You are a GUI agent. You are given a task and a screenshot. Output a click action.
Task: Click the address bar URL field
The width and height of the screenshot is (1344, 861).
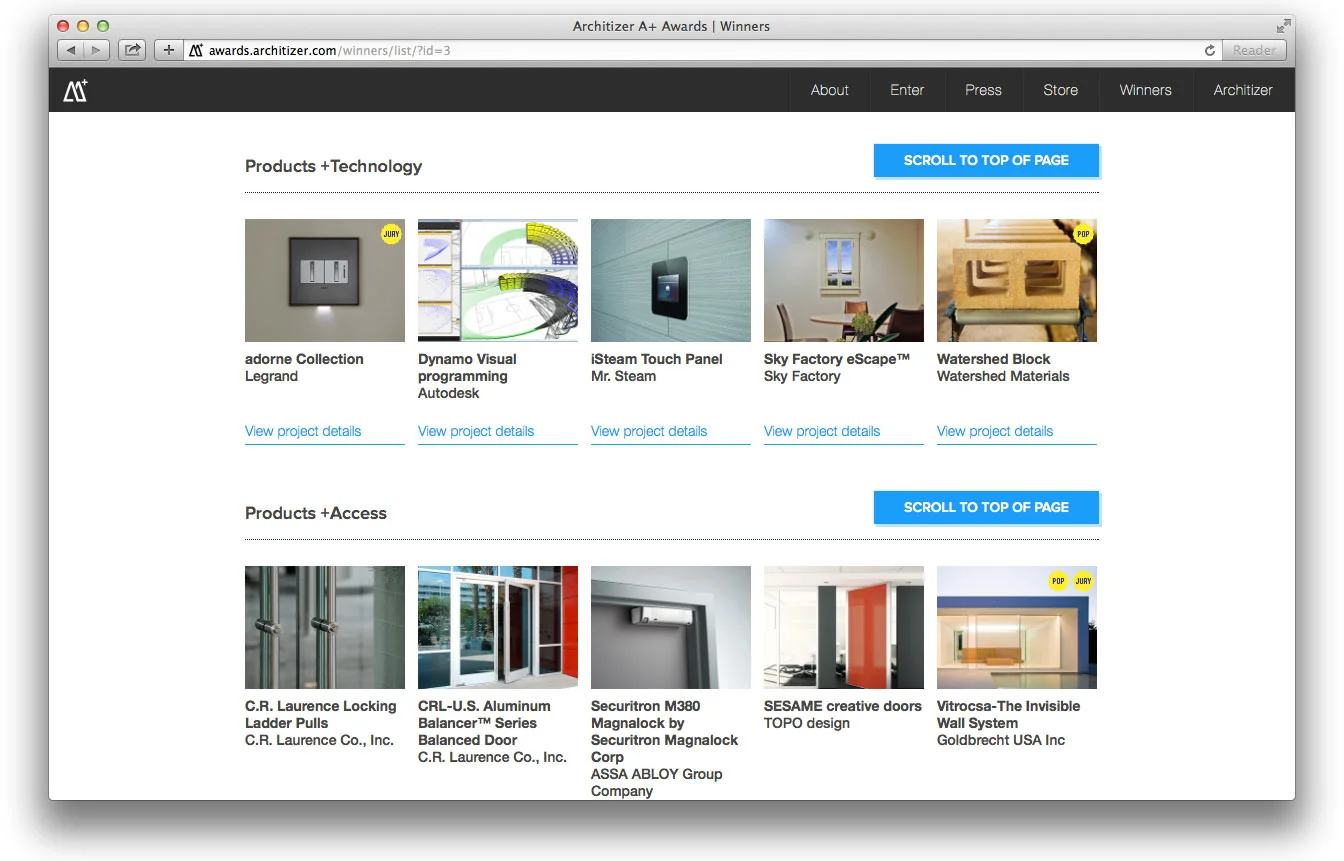[x=700, y=50]
